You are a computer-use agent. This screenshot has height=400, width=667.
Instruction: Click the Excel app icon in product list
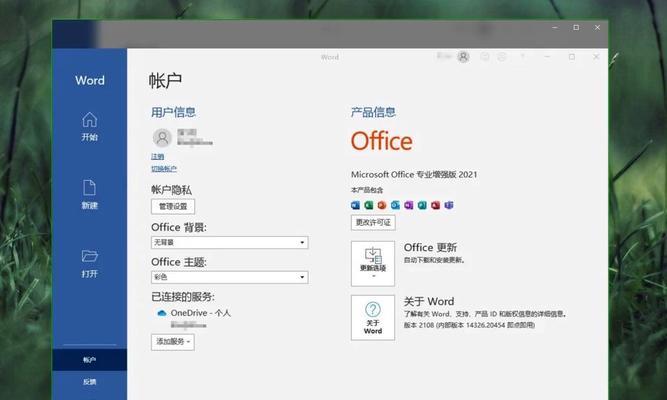369,206
